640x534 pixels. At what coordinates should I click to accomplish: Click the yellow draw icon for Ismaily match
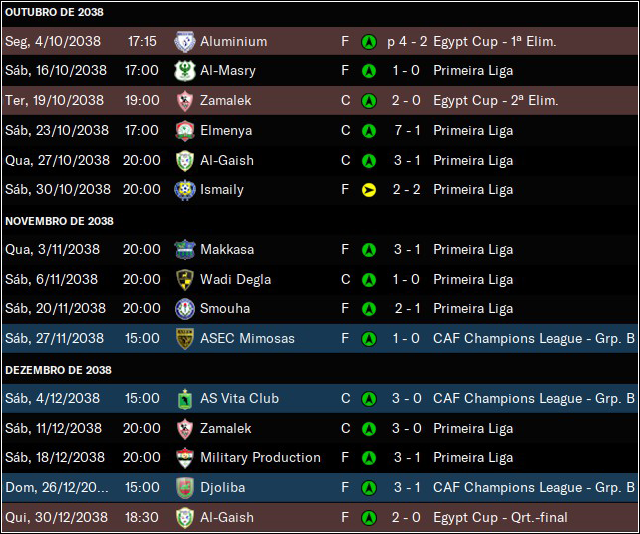(x=369, y=190)
